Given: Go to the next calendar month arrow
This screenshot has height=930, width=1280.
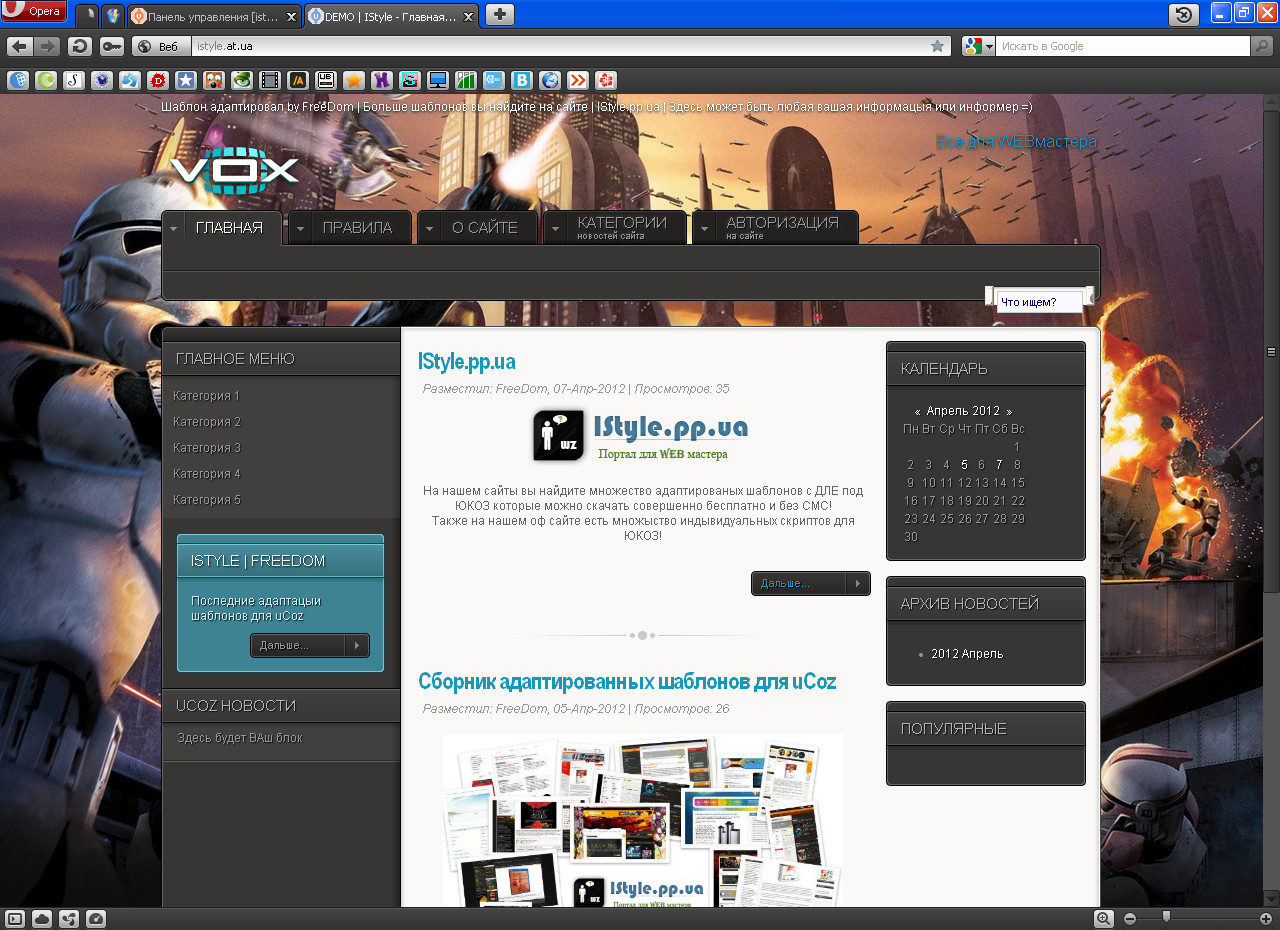Looking at the screenshot, I should (1009, 412).
